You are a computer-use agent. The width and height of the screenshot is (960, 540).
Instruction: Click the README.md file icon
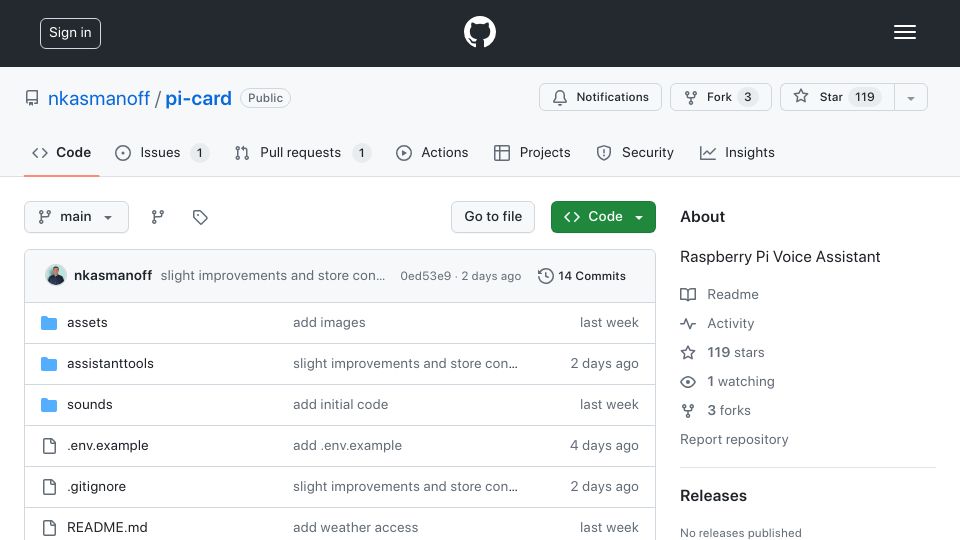click(50, 528)
